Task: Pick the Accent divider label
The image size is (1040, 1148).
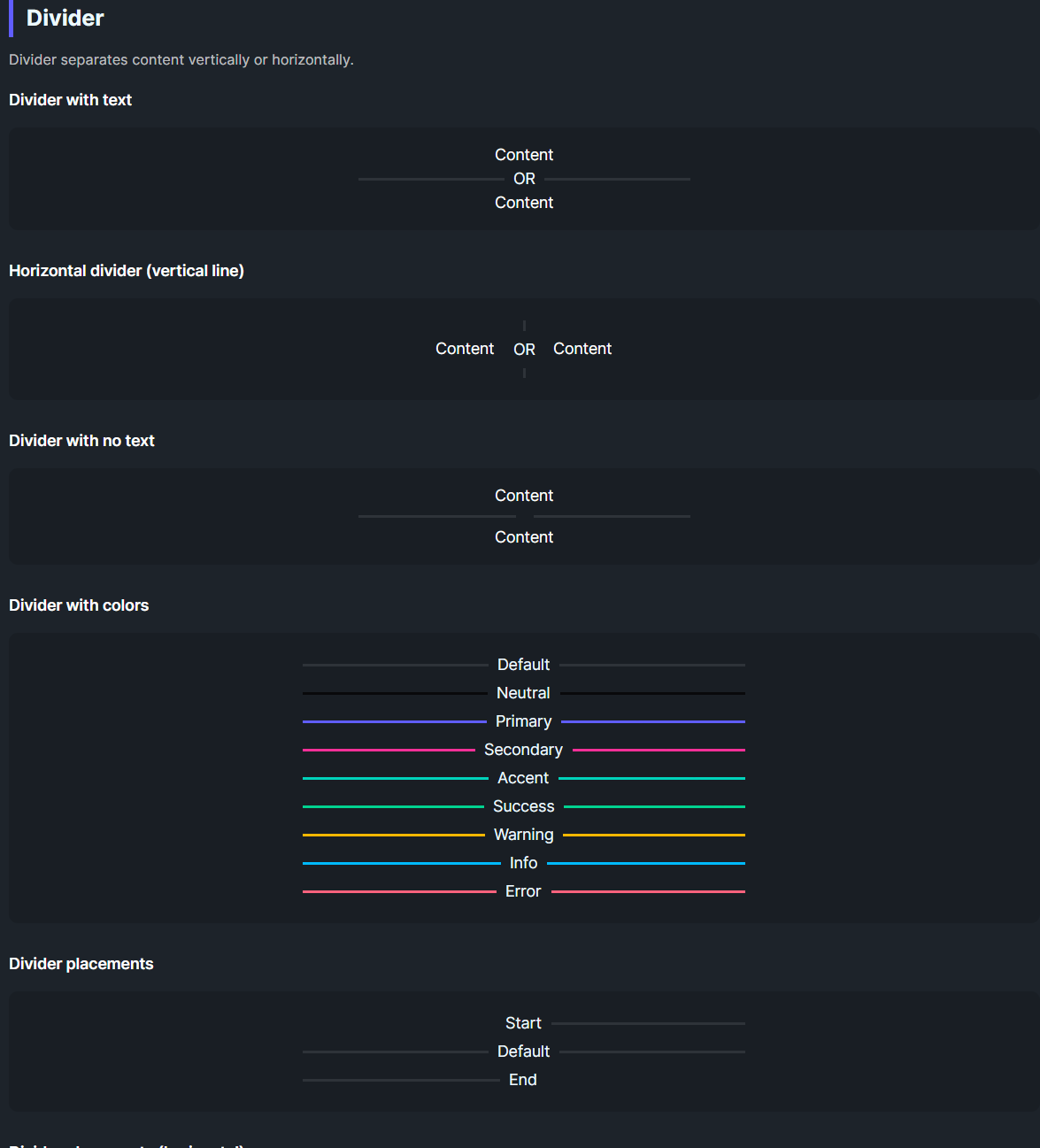Action: (523, 778)
